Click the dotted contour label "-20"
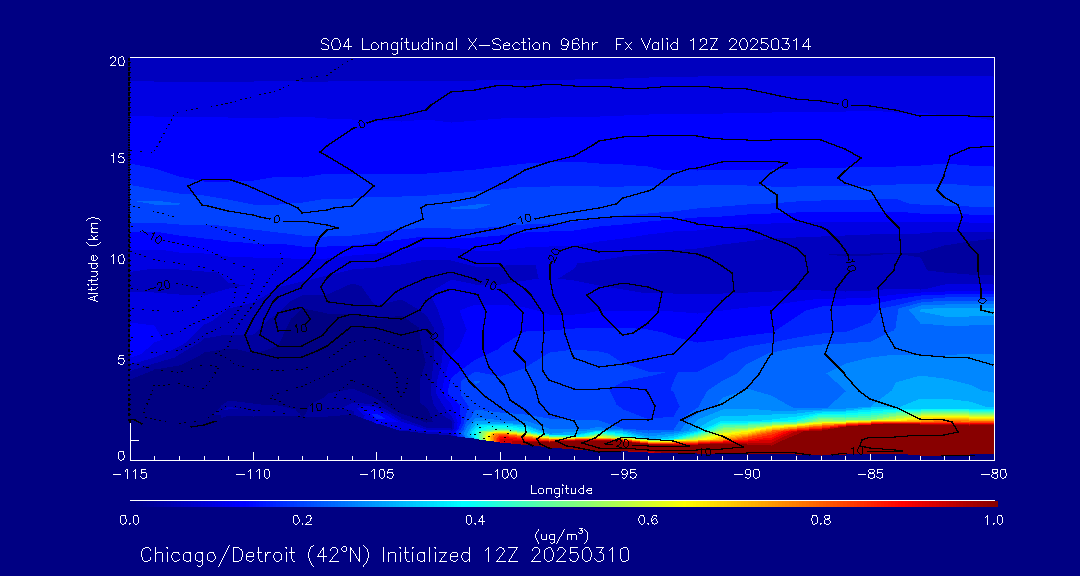This screenshot has width=1080, height=576. tap(161, 286)
